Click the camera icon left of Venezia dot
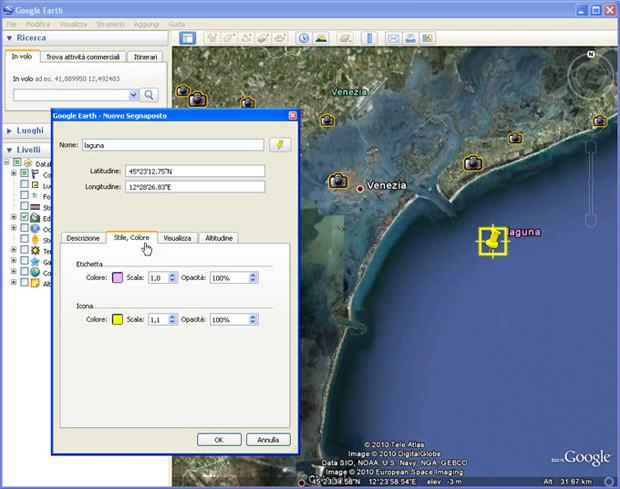 pyautogui.click(x=338, y=181)
